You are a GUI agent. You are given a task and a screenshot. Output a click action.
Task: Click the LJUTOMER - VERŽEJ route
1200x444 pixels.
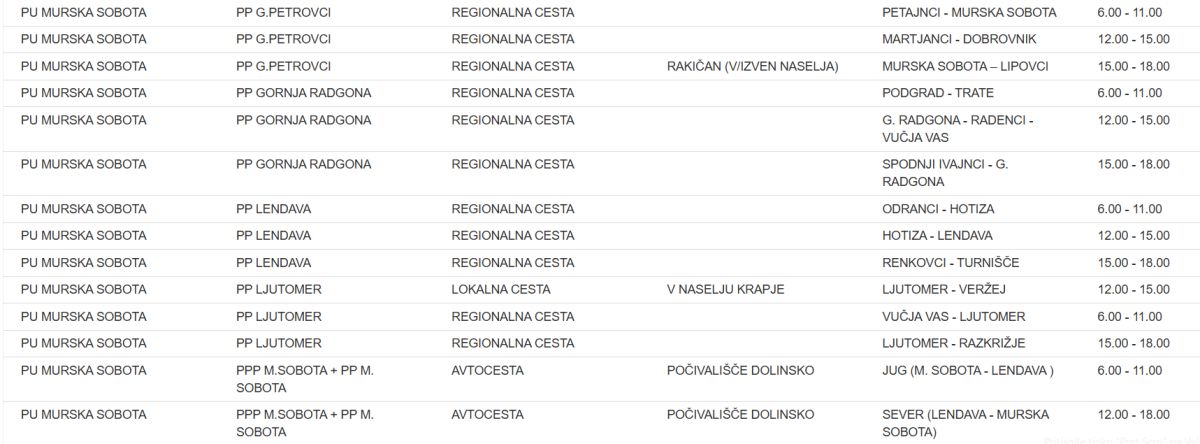click(943, 290)
